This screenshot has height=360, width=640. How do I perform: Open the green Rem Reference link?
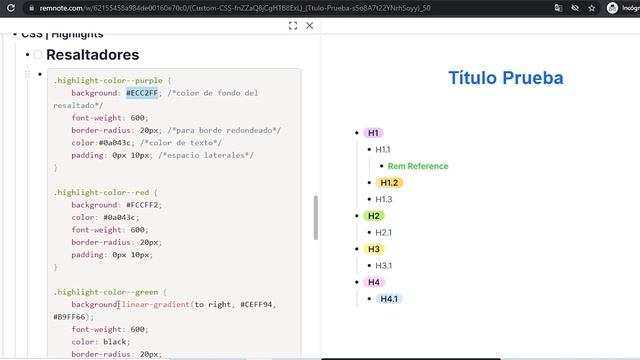(x=418, y=166)
